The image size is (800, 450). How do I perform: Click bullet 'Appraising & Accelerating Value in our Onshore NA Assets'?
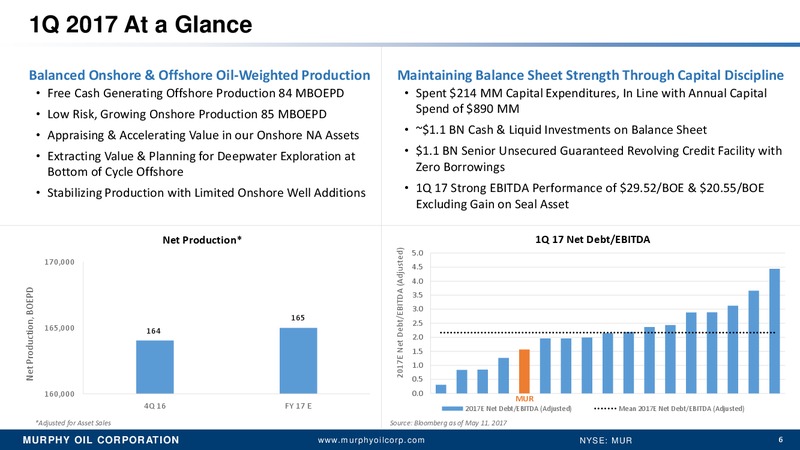tap(203, 135)
